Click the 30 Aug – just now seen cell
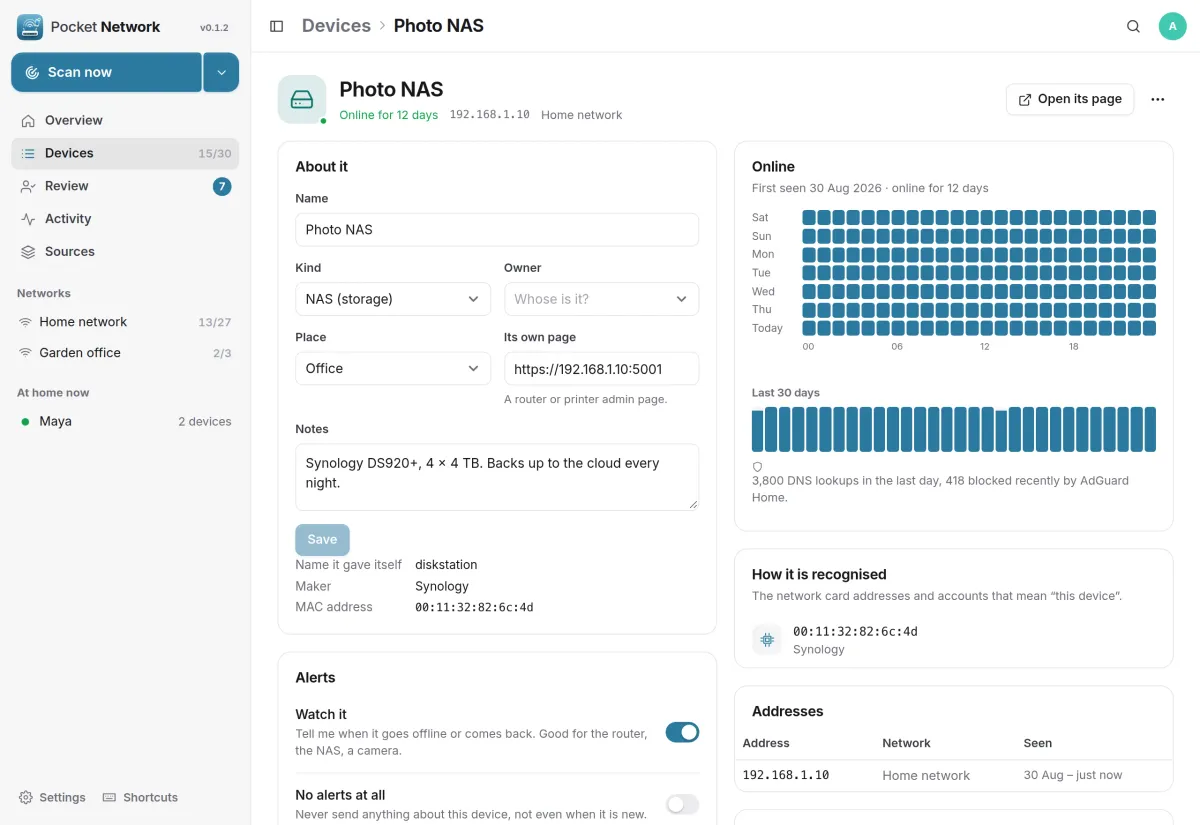This screenshot has height=825, width=1200. (1073, 775)
